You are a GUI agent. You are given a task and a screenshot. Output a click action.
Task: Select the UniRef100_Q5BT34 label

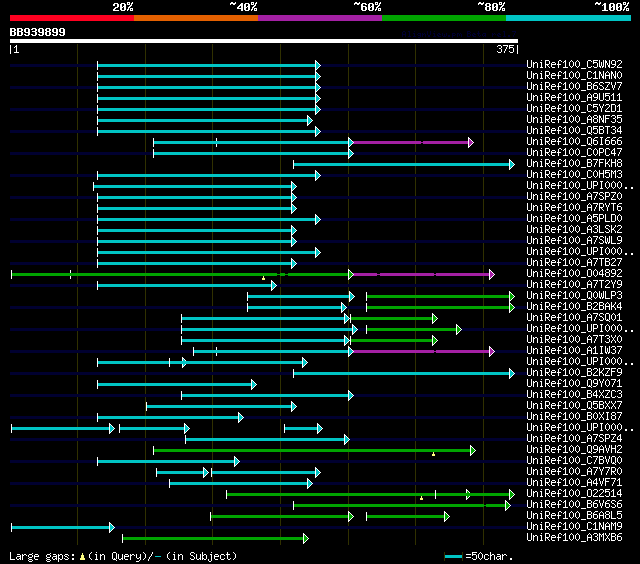(x=574, y=131)
